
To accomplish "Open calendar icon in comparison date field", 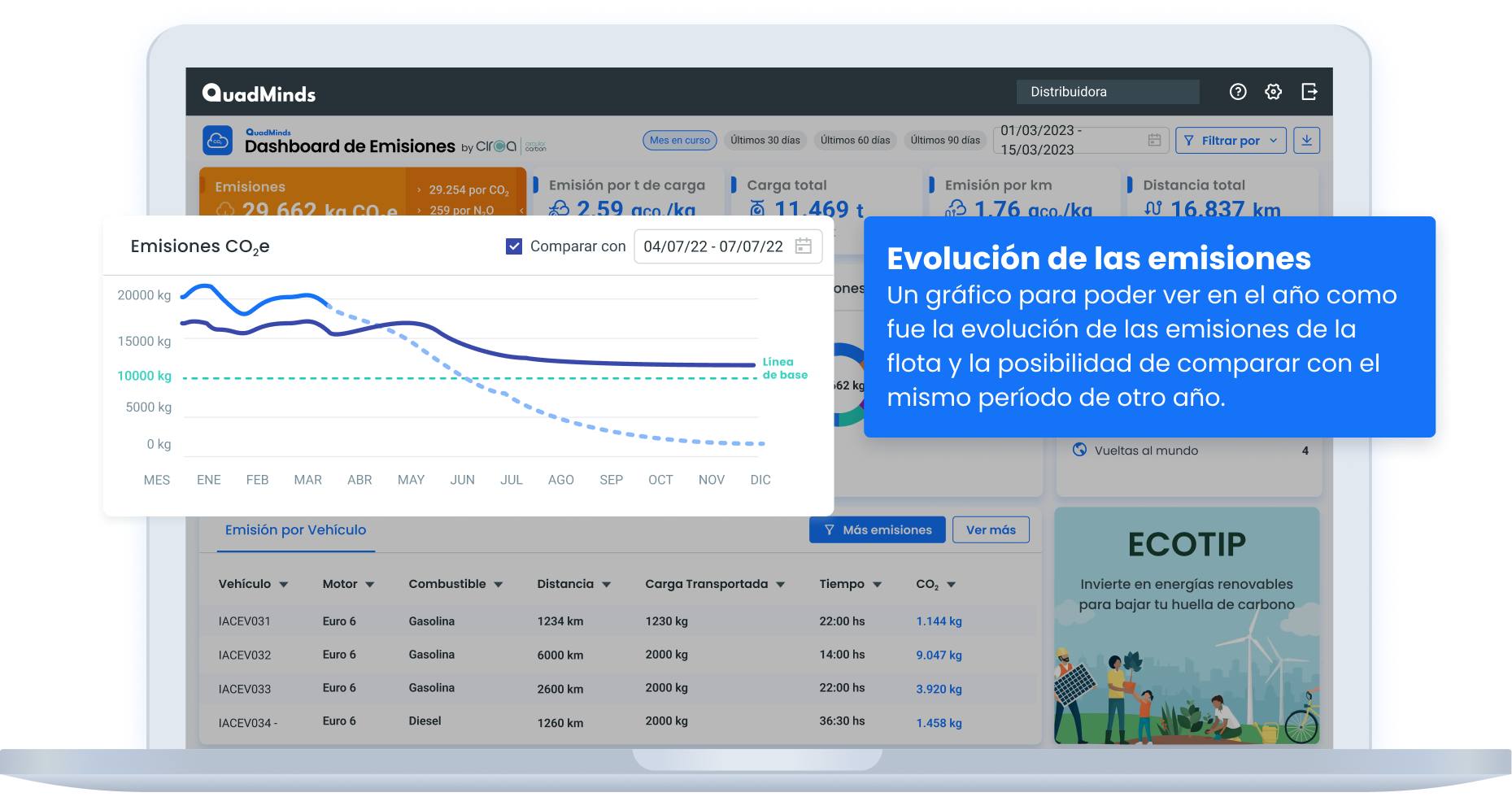I will (x=803, y=246).
